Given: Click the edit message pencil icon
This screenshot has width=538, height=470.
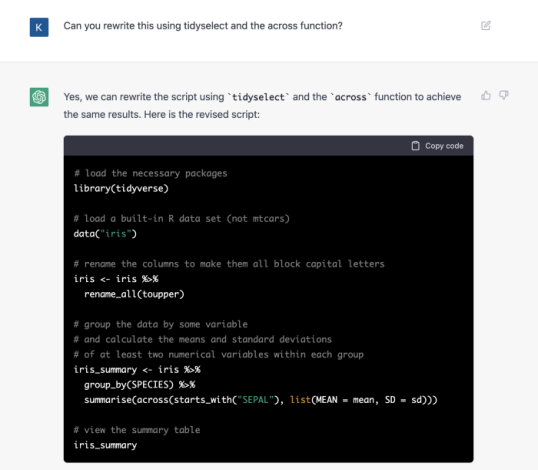Looking at the screenshot, I should tap(486, 26).
